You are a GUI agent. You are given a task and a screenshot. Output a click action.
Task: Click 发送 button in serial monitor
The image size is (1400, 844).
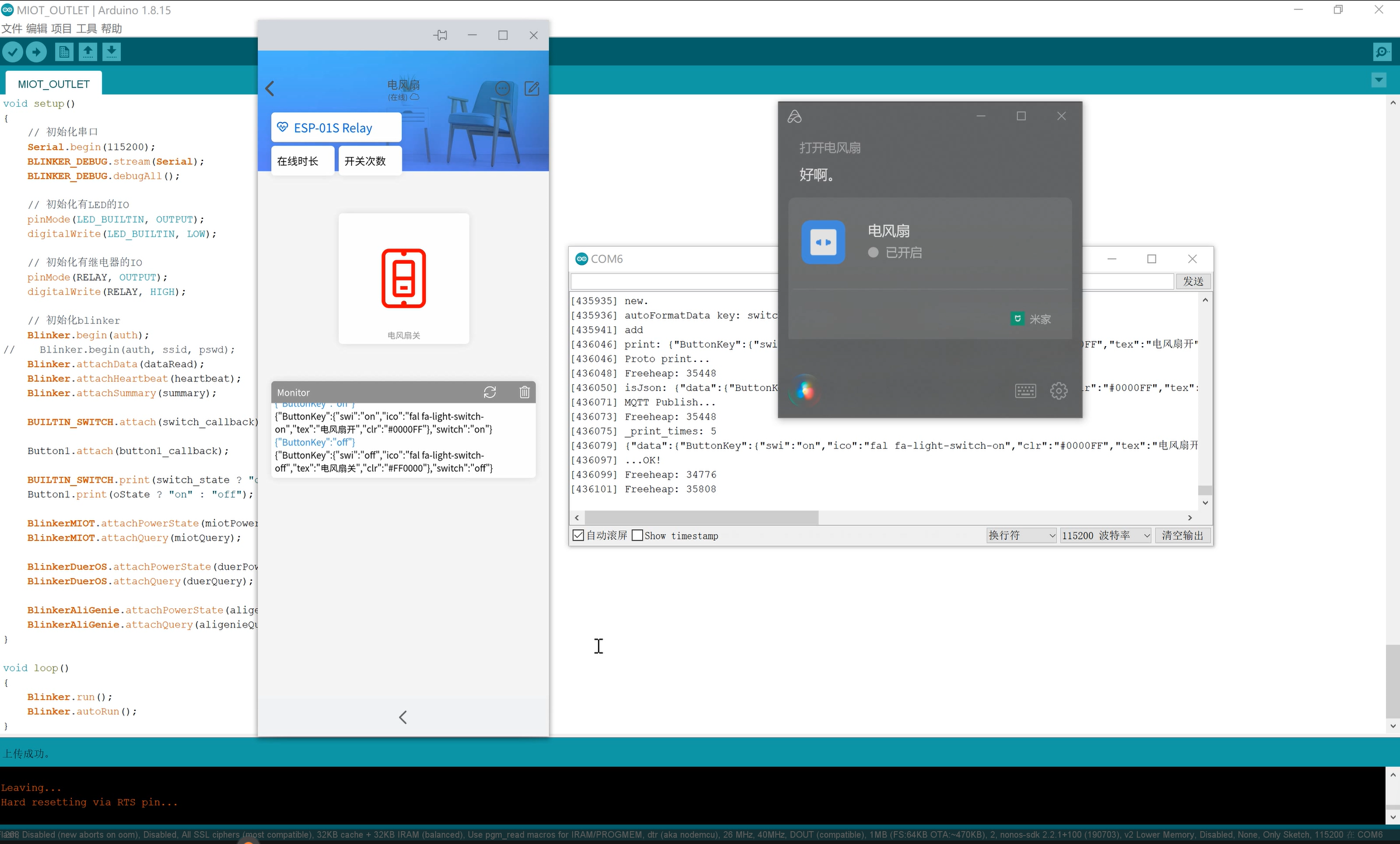pyautogui.click(x=1192, y=281)
